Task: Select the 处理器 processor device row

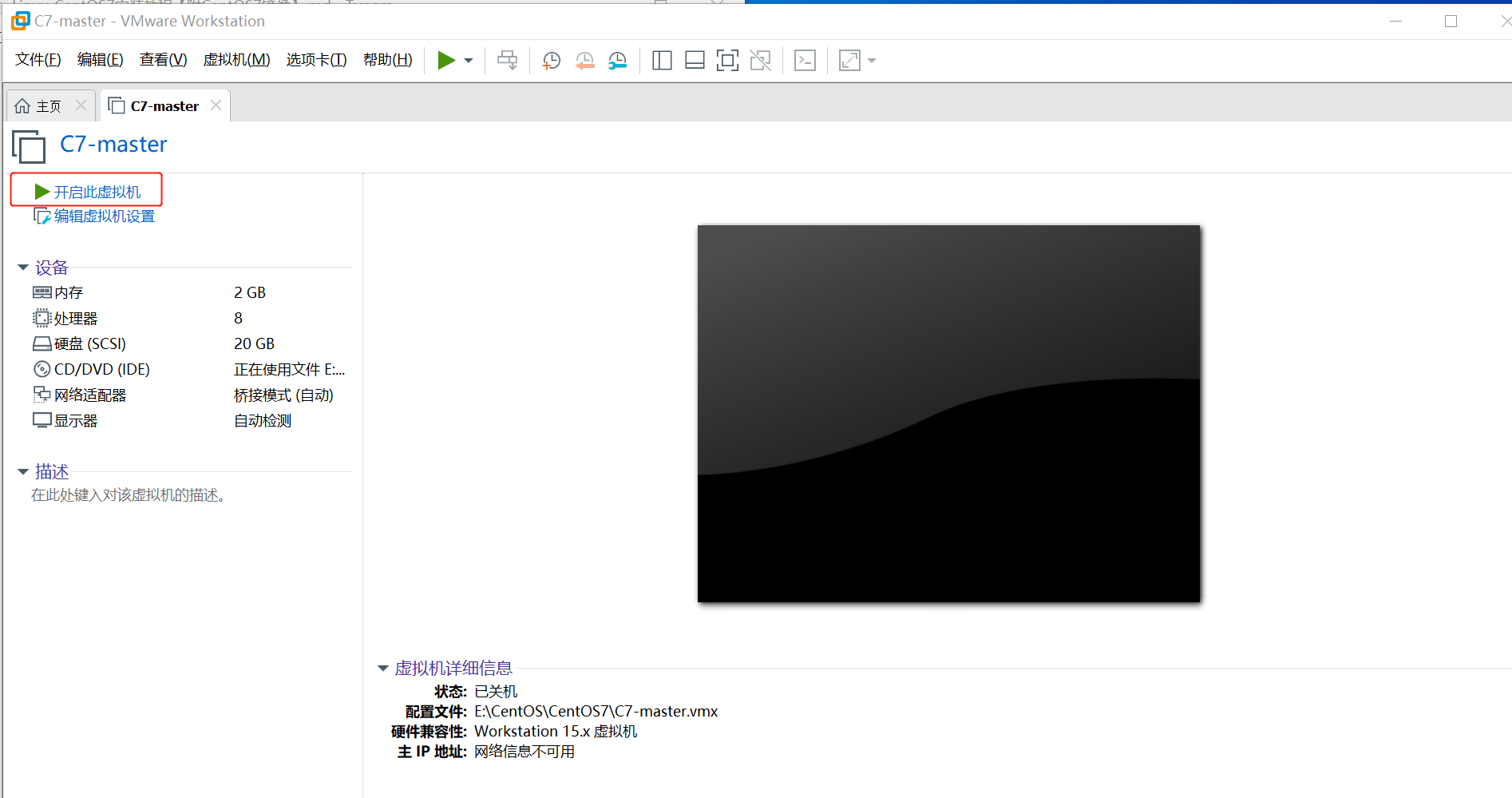Action: [190, 319]
